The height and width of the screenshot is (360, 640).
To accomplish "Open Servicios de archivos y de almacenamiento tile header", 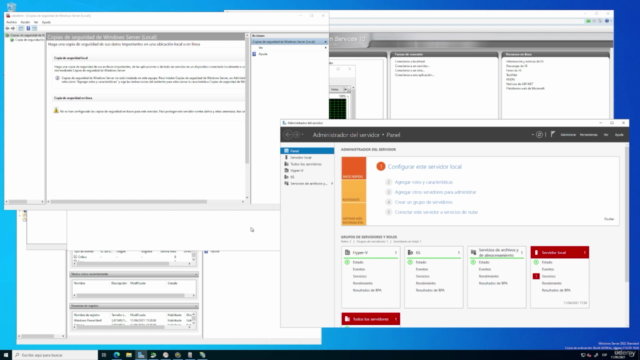I will pos(496,253).
